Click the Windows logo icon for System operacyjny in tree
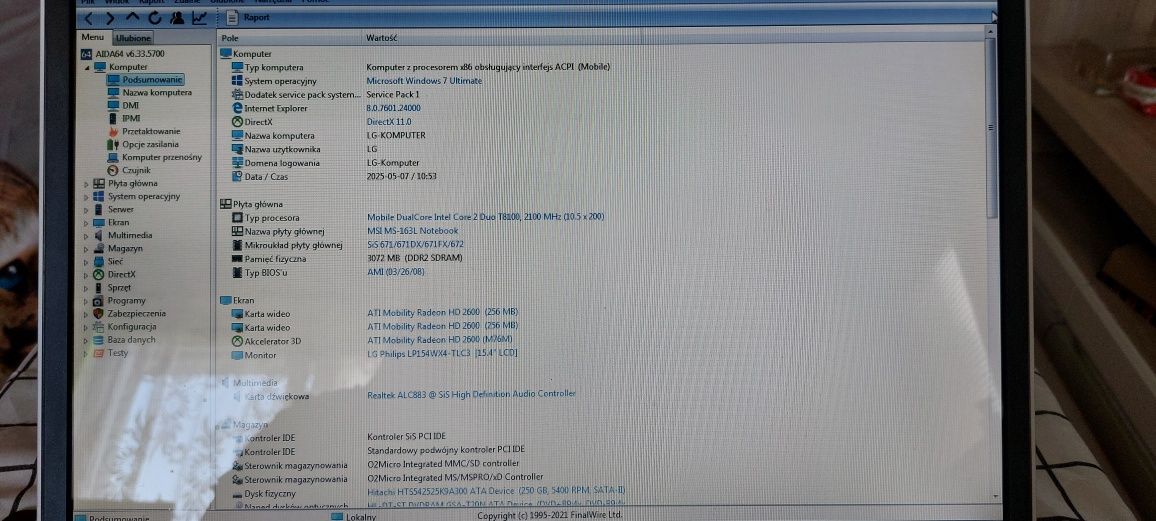This screenshot has width=1156, height=521. 98,197
